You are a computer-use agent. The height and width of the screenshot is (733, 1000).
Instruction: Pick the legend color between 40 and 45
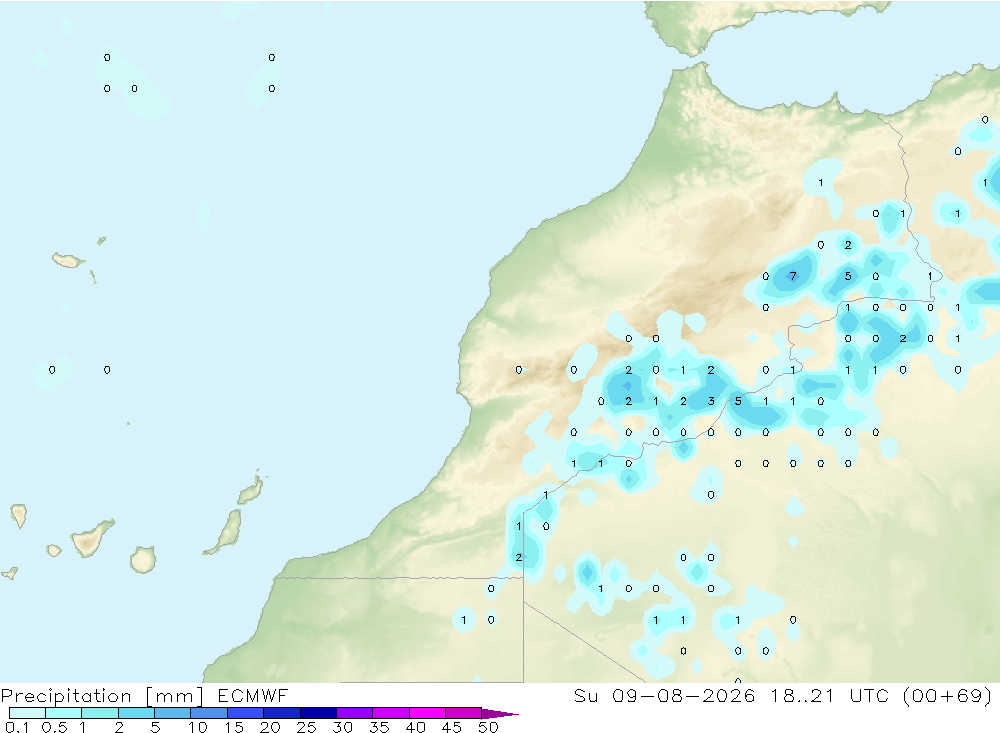point(427,713)
